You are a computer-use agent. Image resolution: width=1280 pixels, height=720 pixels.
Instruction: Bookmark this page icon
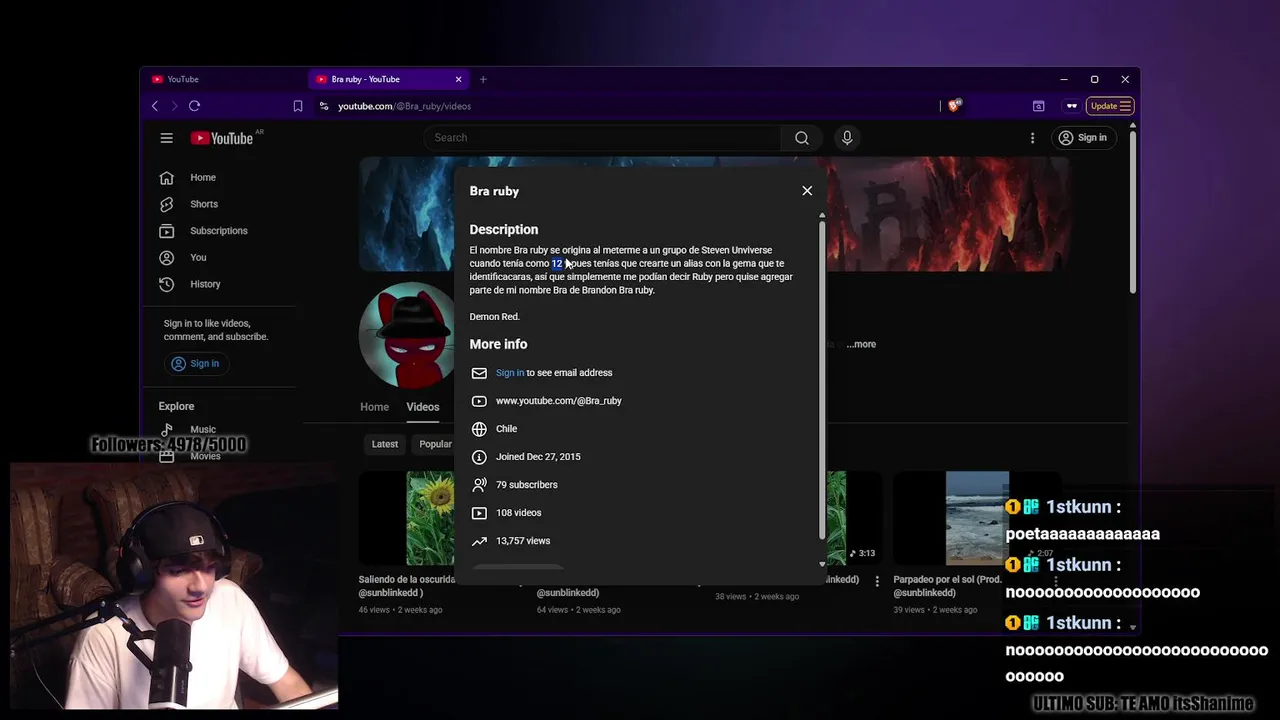298,106
